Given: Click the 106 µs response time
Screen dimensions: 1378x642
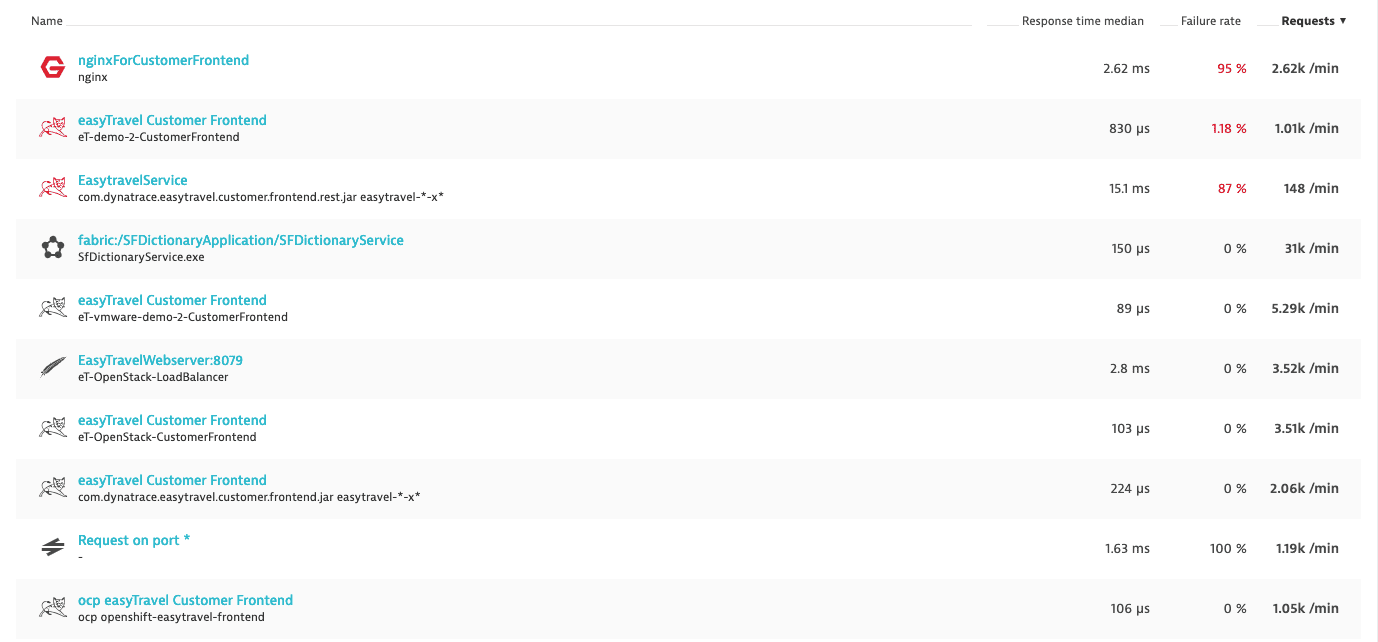Looking at the screenshot, I should 1130,608.
